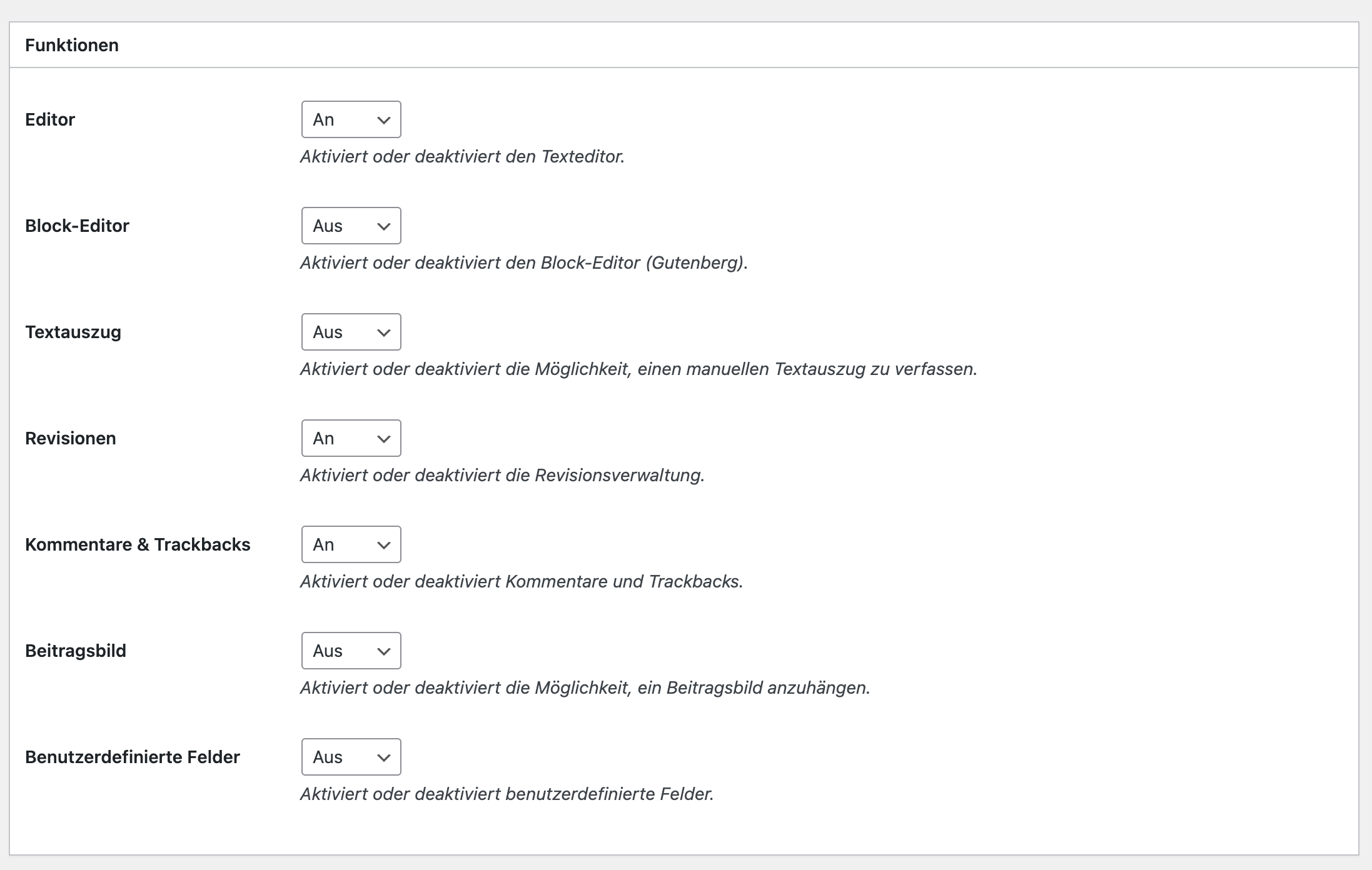Screen dimensions: 1372x870
Task: Click the Kommentare & Trackbacks label
Action: click(x=138, y=544)
